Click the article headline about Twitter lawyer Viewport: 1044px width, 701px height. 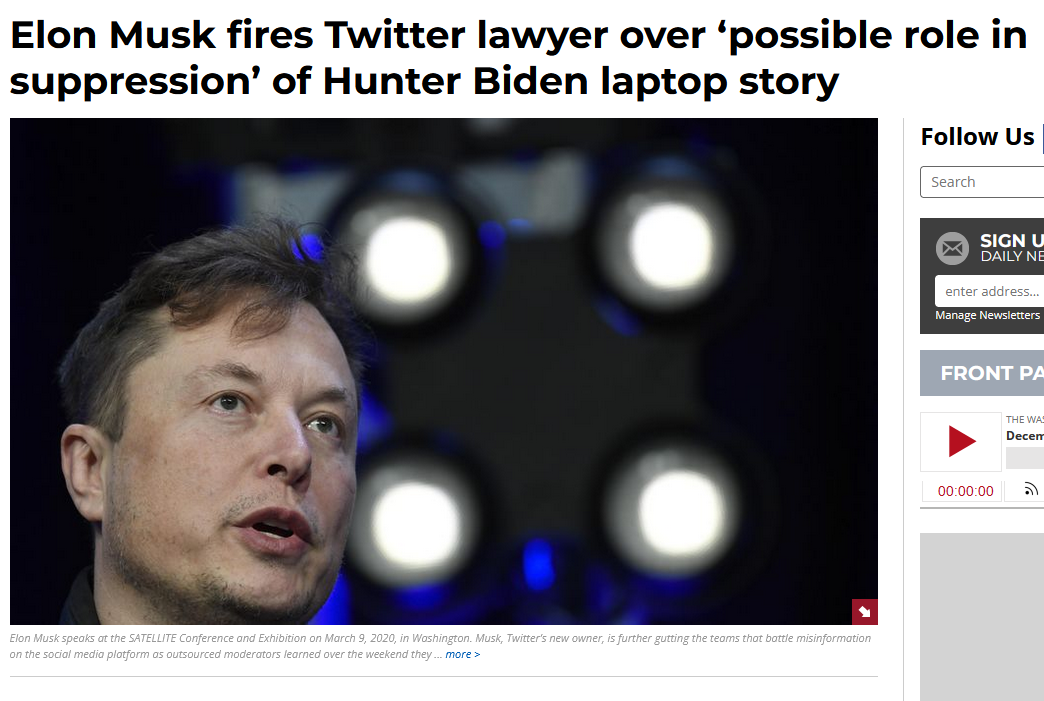click(518, 58)
